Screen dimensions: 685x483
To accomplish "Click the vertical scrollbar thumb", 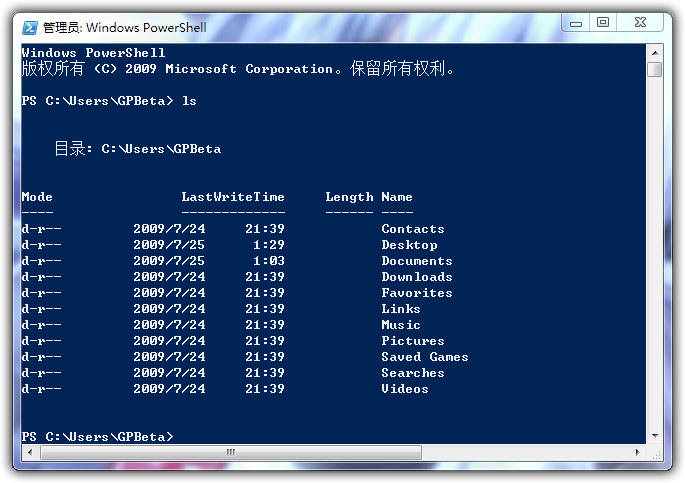I will click(x=654, y=69).
